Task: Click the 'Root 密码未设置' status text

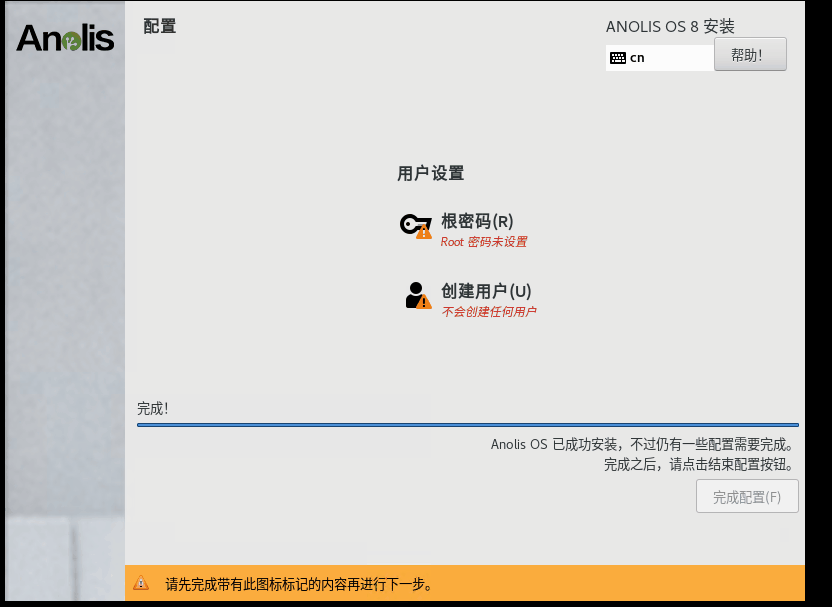Action: [483, 242]
